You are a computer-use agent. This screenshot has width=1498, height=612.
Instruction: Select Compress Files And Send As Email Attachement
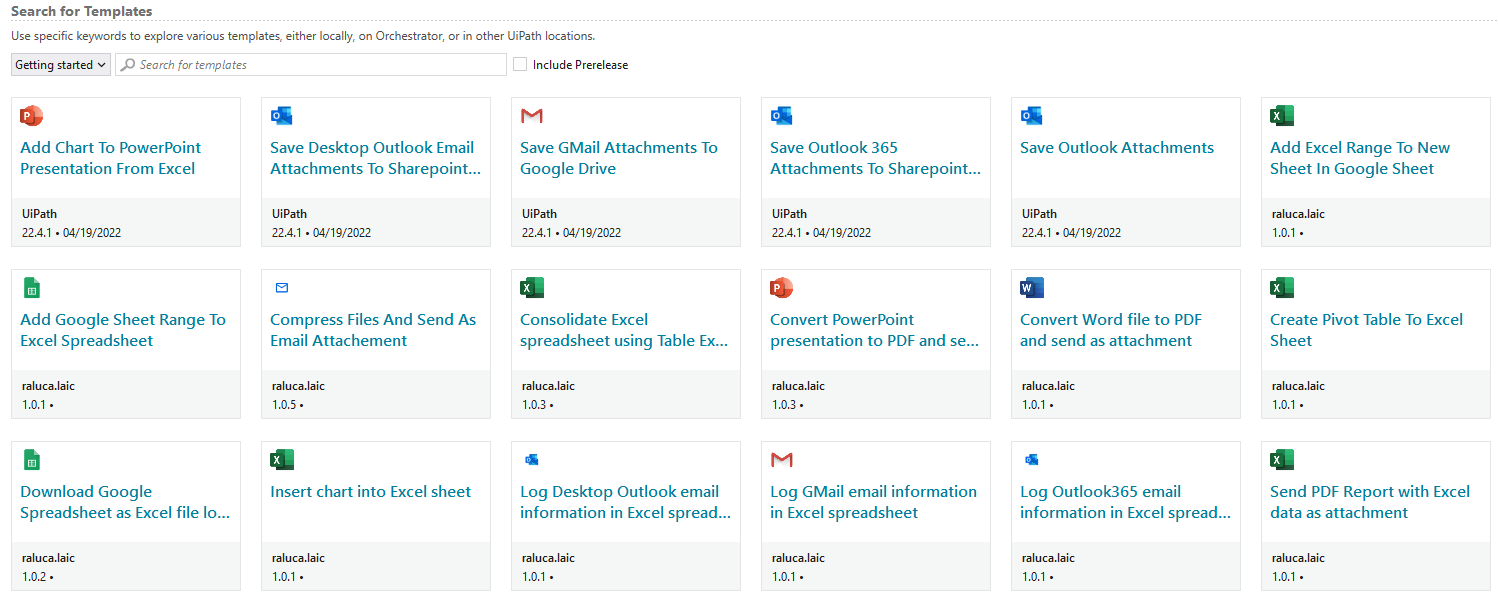(373, 330)
